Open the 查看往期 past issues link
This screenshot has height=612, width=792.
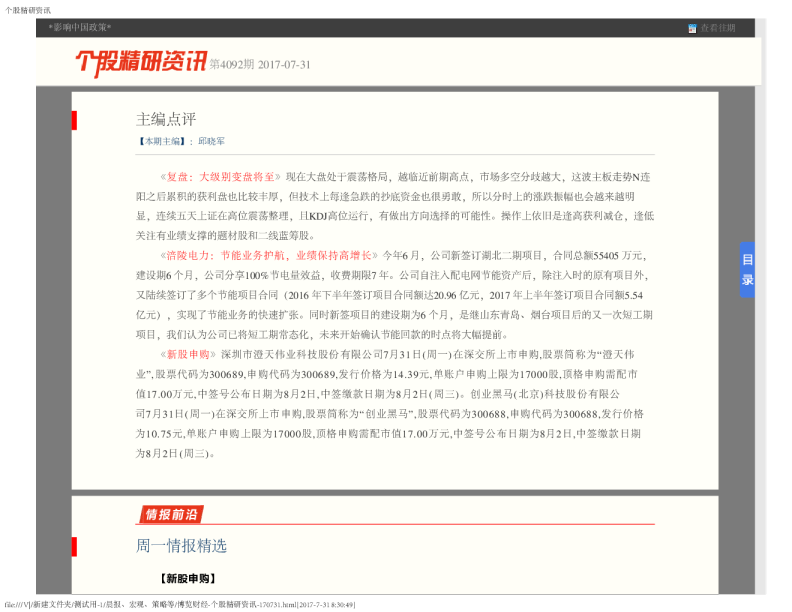(x=717, y=28)
